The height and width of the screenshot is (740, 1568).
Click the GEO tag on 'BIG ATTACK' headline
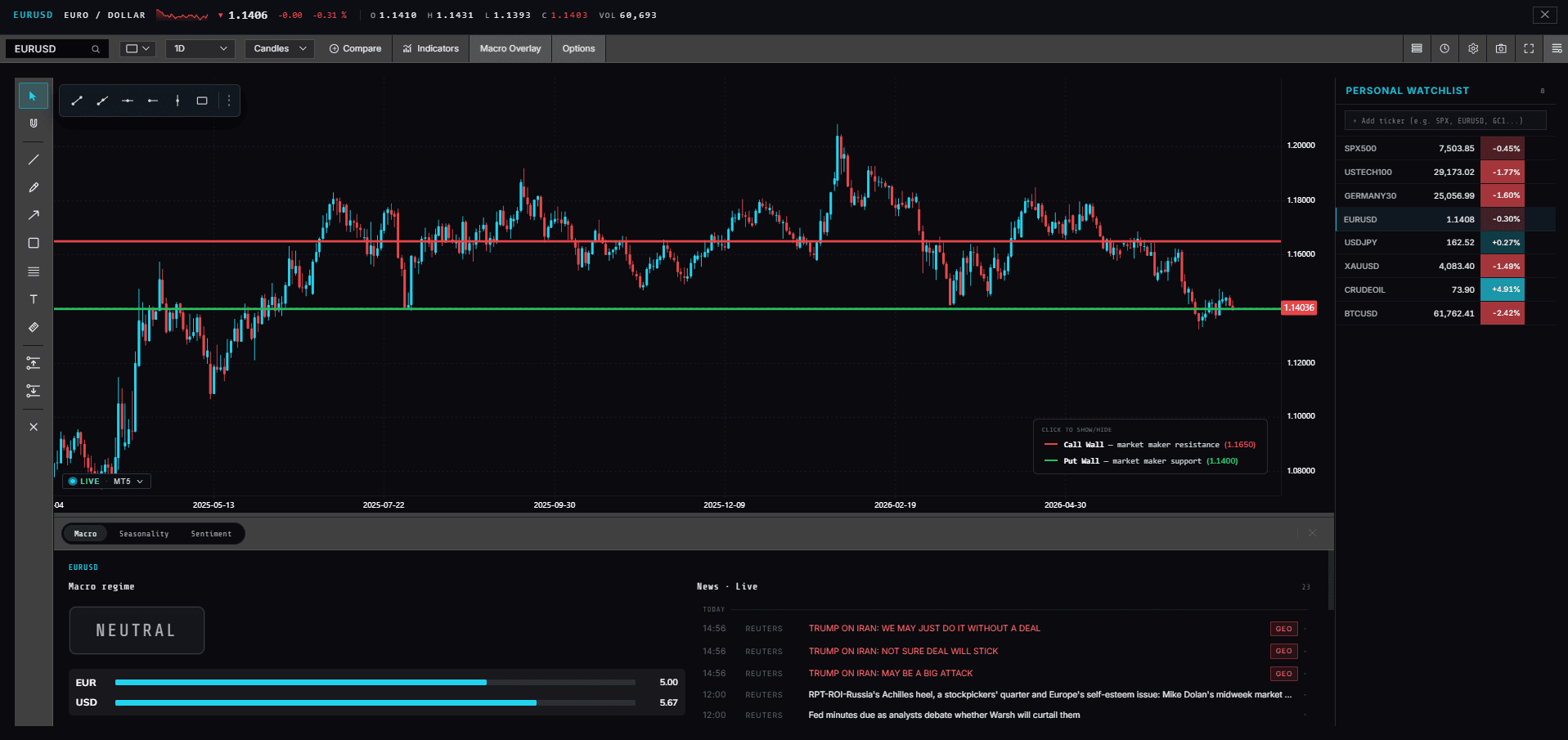point(1284,674)
